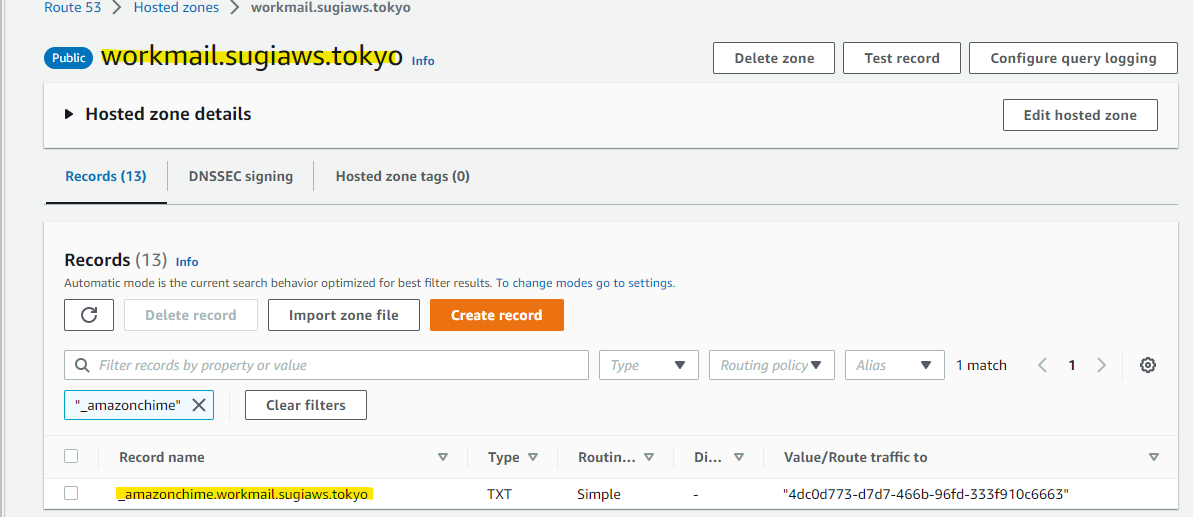Sort by Record name column arrow
The width and height of the screenshot is (1193, 517).
(x=443, y=458)
